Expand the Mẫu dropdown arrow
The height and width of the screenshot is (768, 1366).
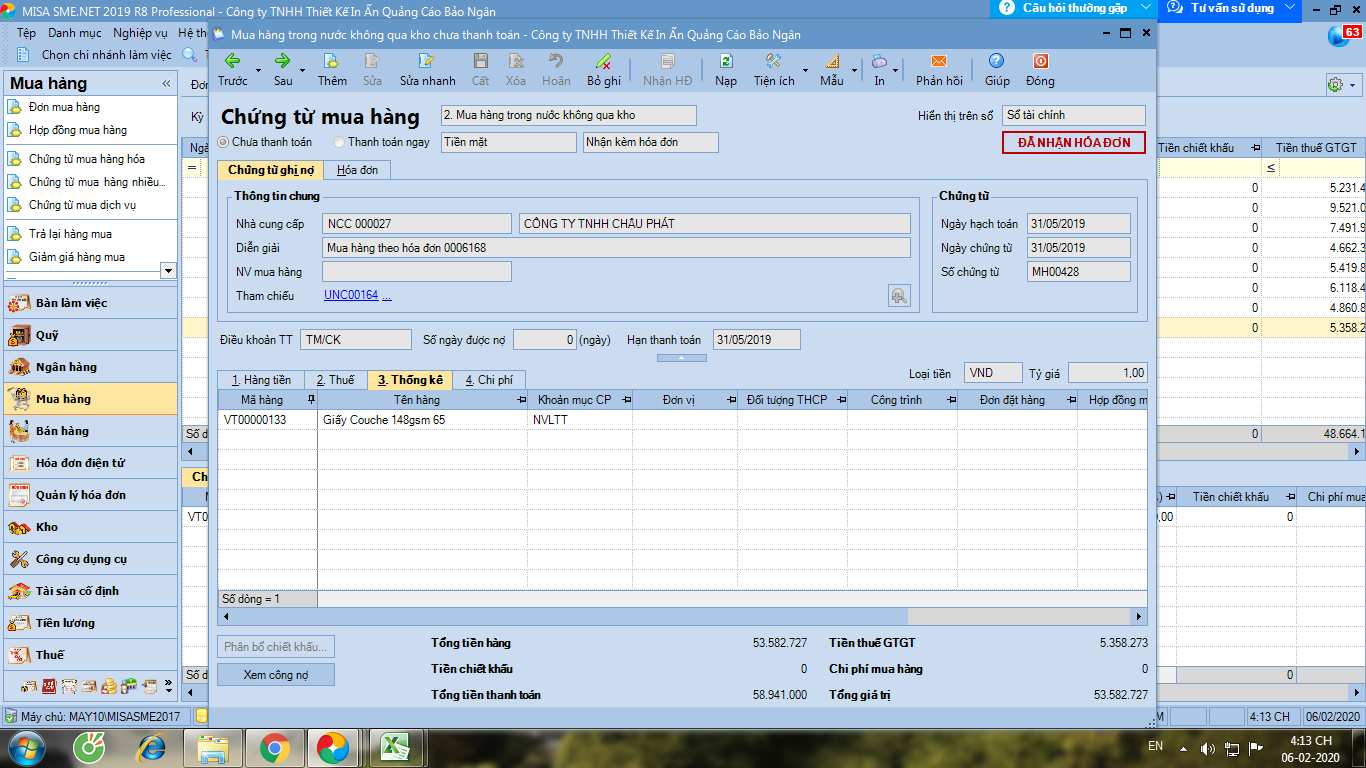(853, 70)
